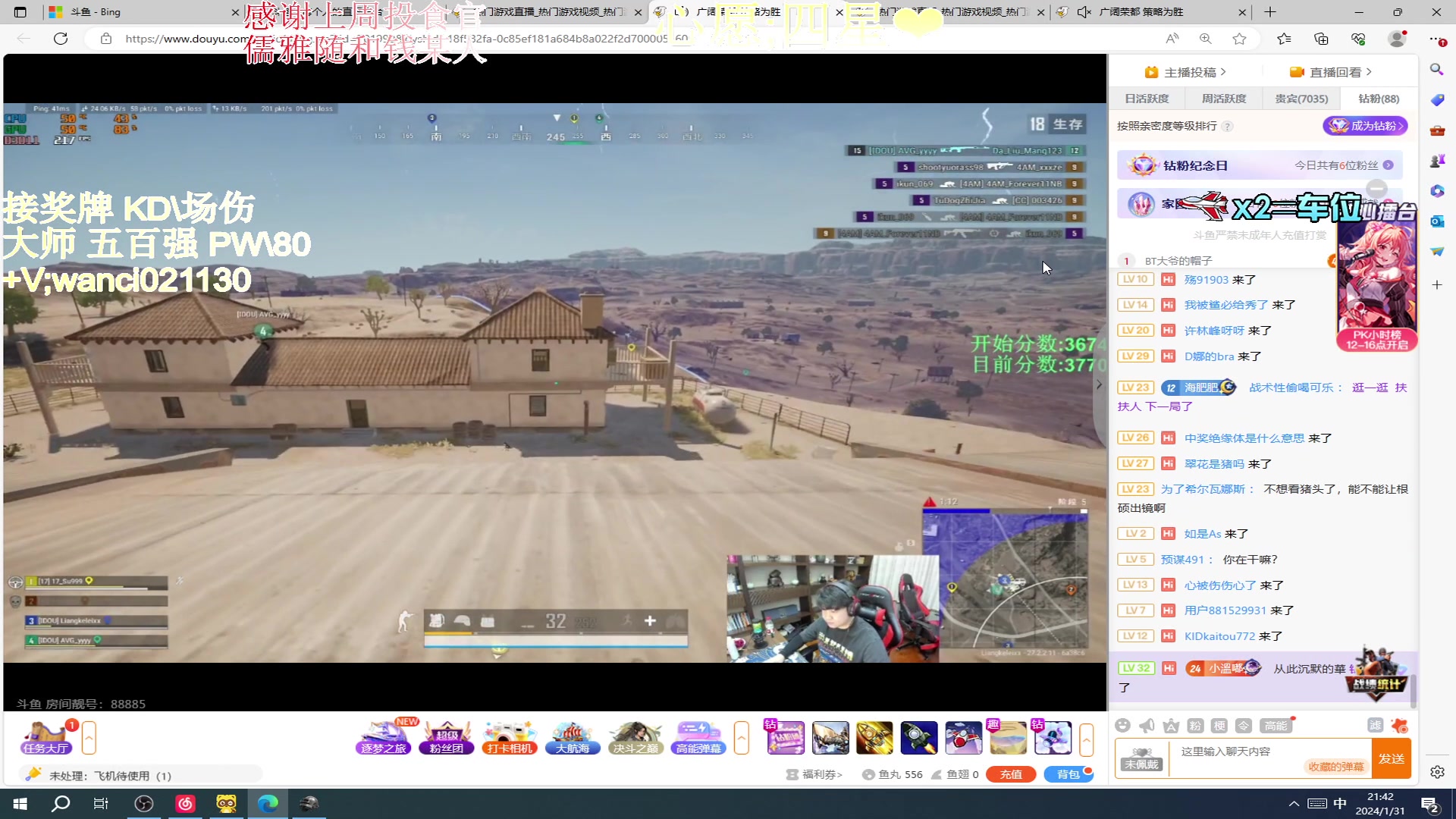Open the zoom magnifier in address bar
Viewport: 1456px width, 819px height.
(1206, 39)
